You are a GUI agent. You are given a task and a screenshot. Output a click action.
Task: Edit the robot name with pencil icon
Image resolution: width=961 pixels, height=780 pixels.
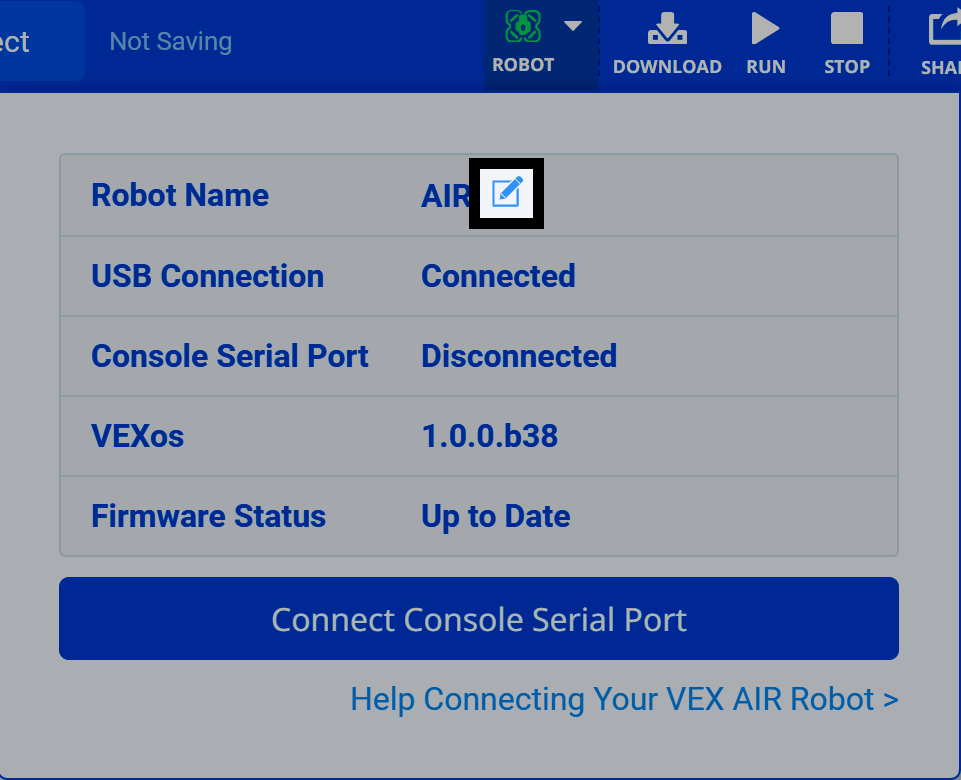507,192
